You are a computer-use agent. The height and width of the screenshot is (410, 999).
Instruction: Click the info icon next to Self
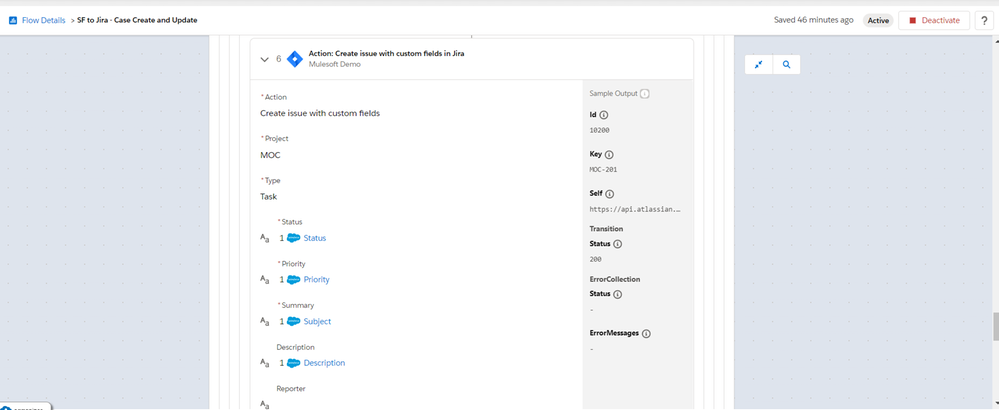[x=609, y=194]
